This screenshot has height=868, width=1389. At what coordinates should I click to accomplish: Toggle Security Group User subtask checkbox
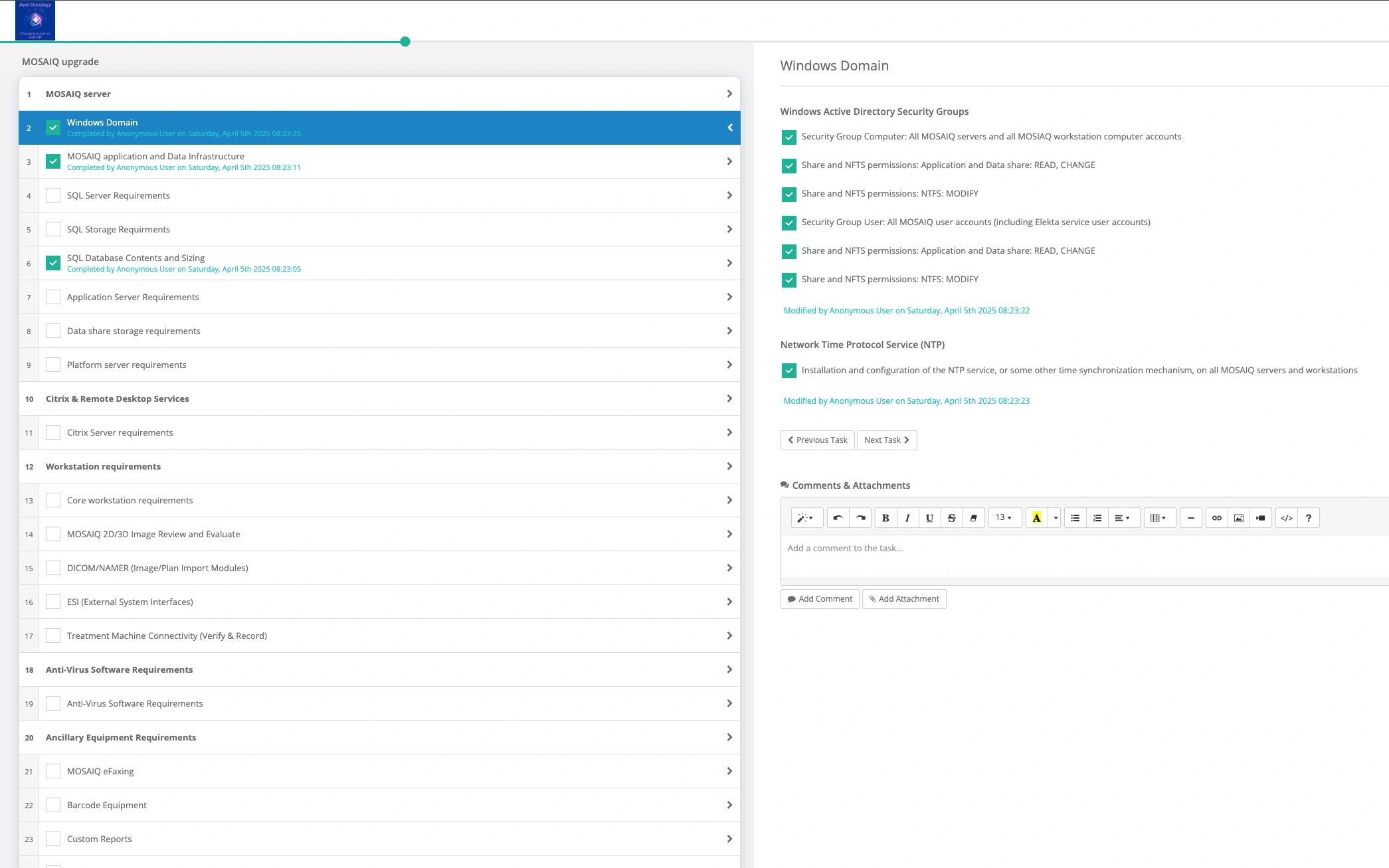click(788, 223)
